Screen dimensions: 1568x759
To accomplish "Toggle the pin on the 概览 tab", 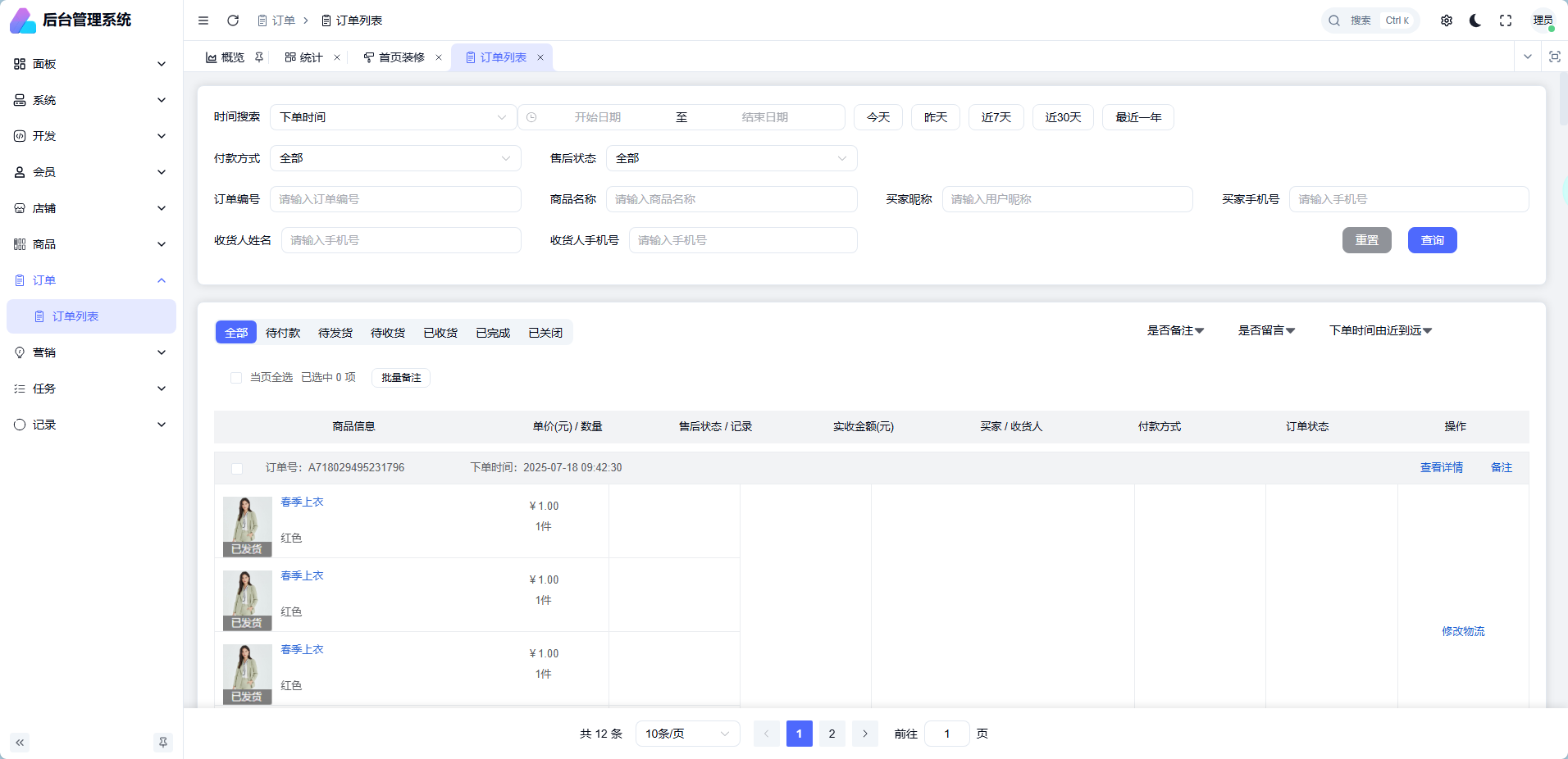I will point(259,57).
